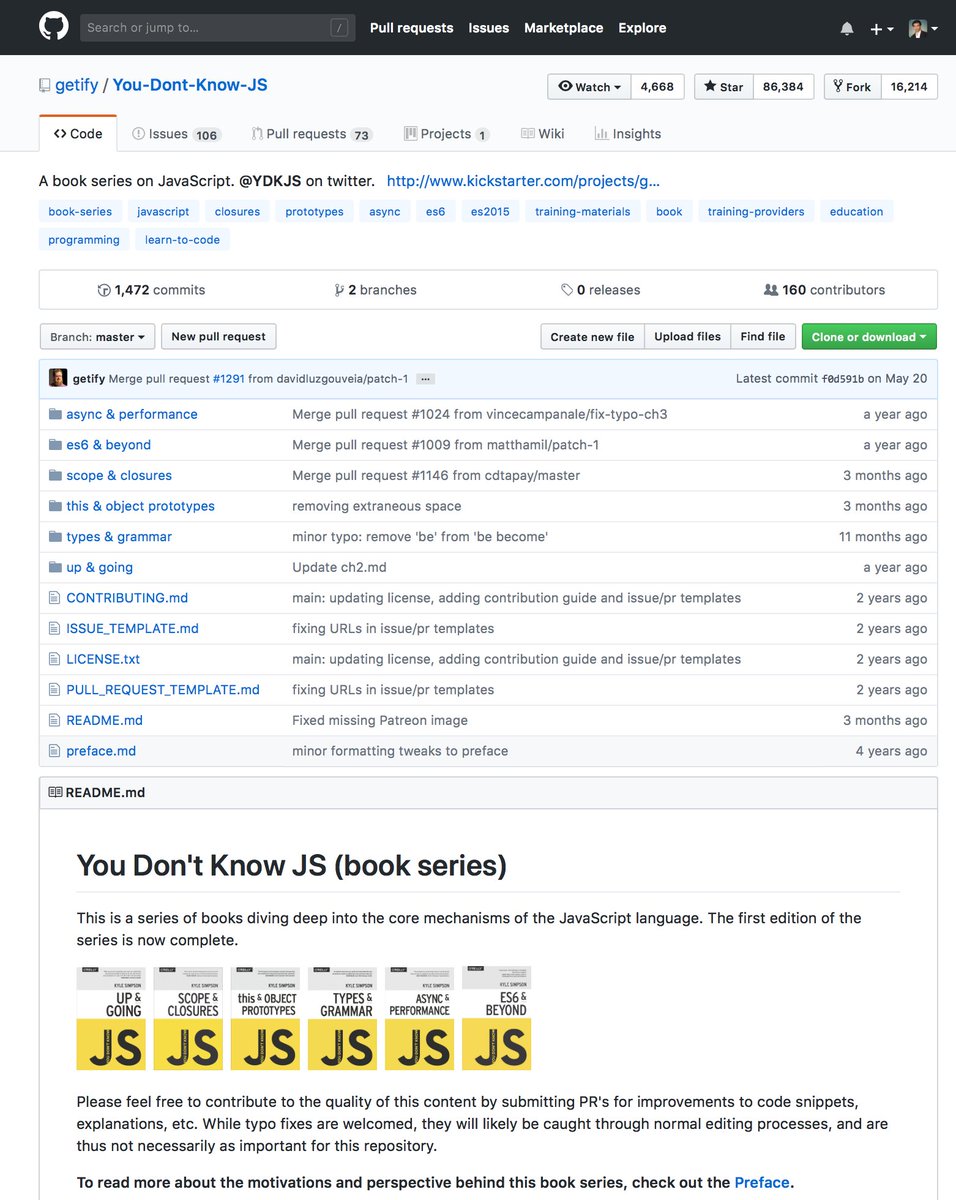Expand commit message ellipsis button
Image resolution: width=956 pixels, height=1200 pixels.
pos(425,379)
